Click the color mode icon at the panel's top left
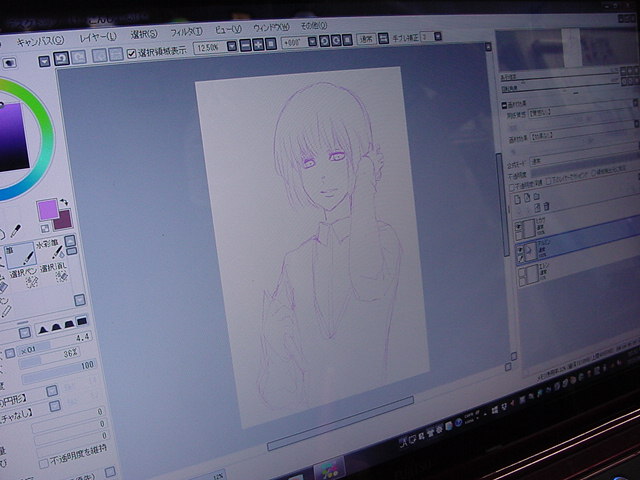The height and width of the screenshot is (480, 640). (9, 62)
